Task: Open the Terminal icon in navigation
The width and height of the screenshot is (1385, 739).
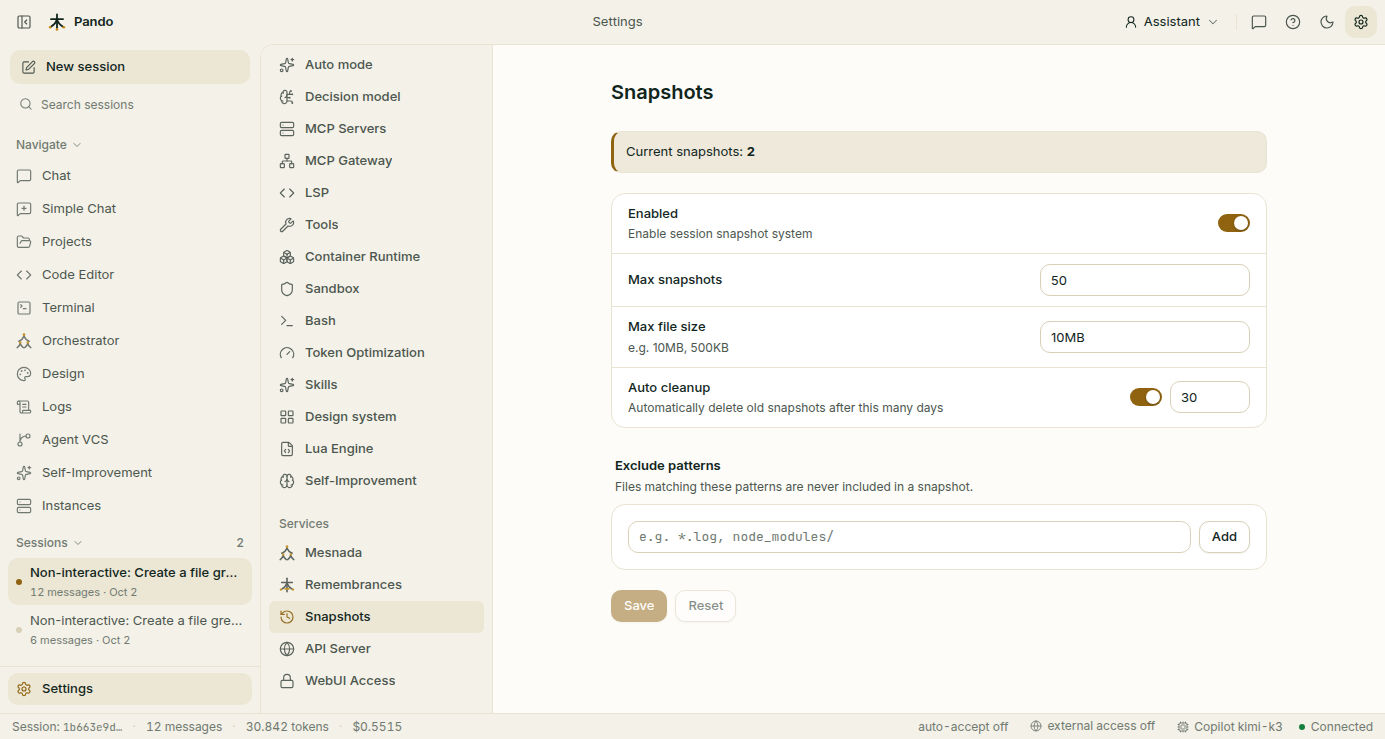Action: [x=24, y=308]
